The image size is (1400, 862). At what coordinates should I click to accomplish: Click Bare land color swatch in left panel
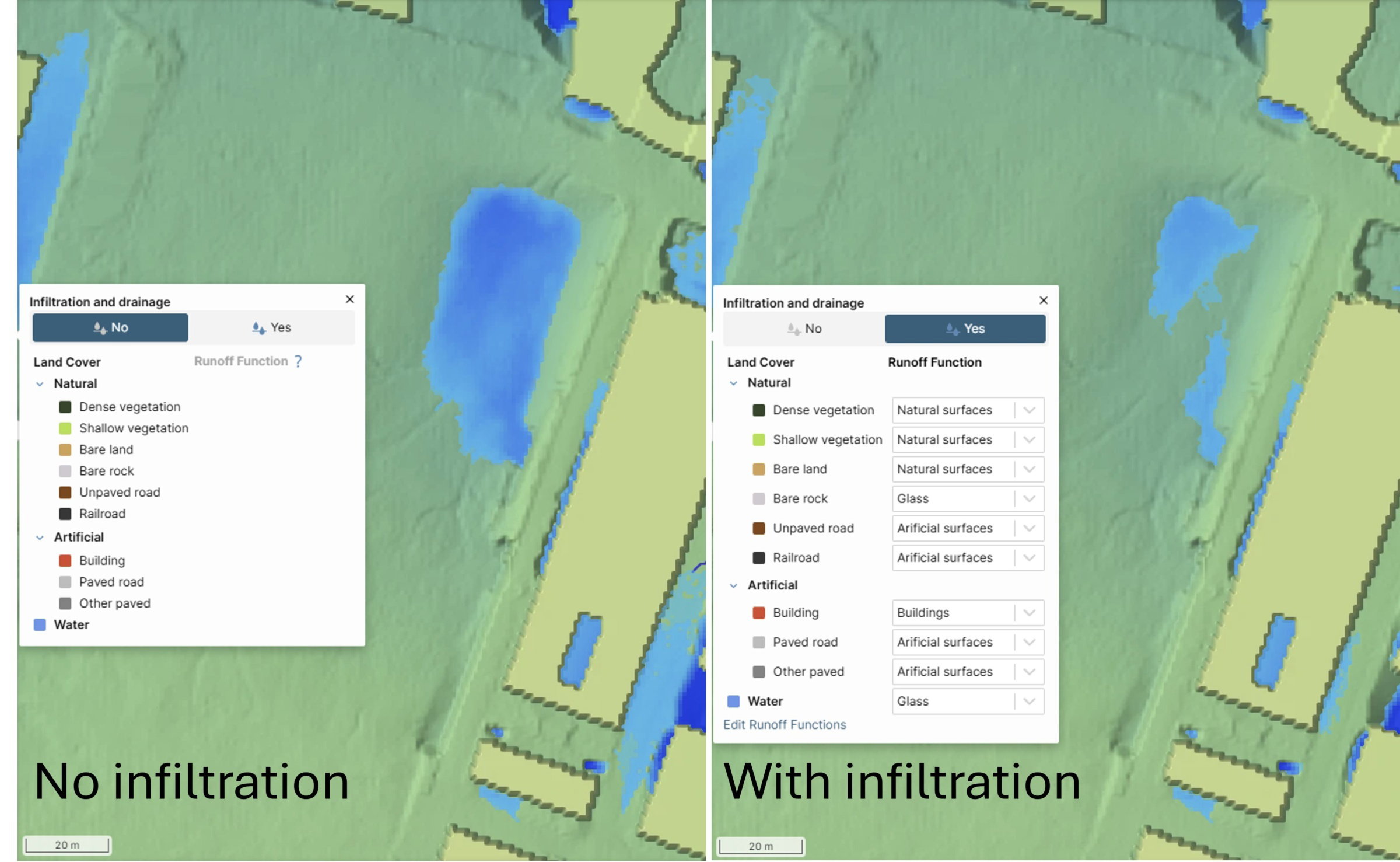[65, 450]
